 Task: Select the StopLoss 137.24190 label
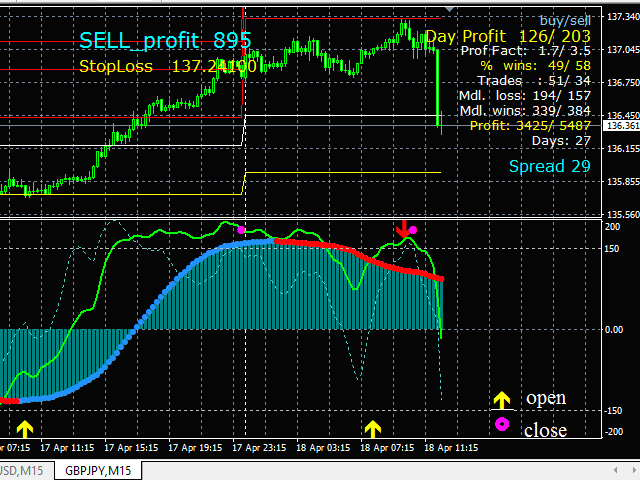tap(168, 66)
